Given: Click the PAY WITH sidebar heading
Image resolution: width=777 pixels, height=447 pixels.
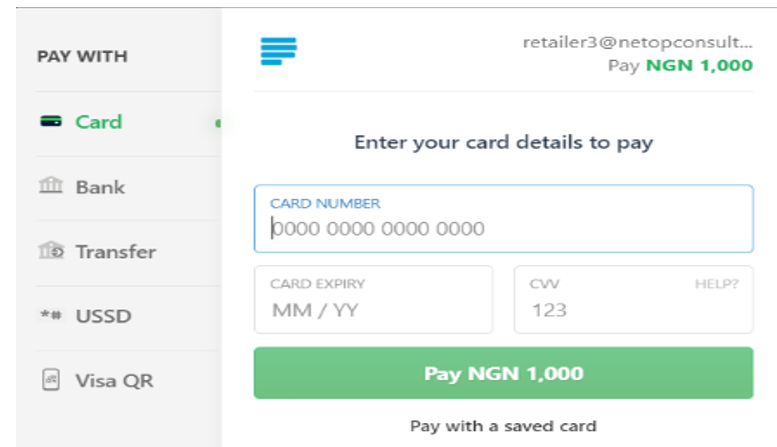Looking at the screenshot, I should click(82, 56).
